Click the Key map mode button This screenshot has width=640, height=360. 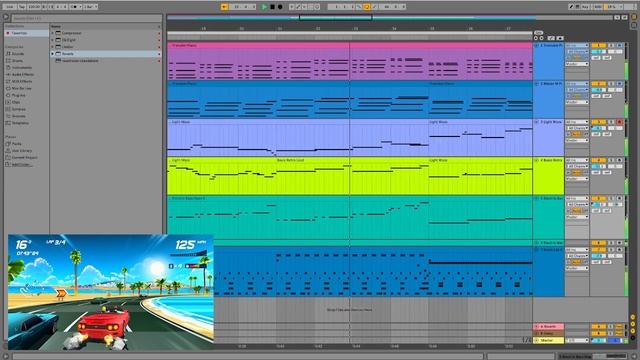(585, 7)
